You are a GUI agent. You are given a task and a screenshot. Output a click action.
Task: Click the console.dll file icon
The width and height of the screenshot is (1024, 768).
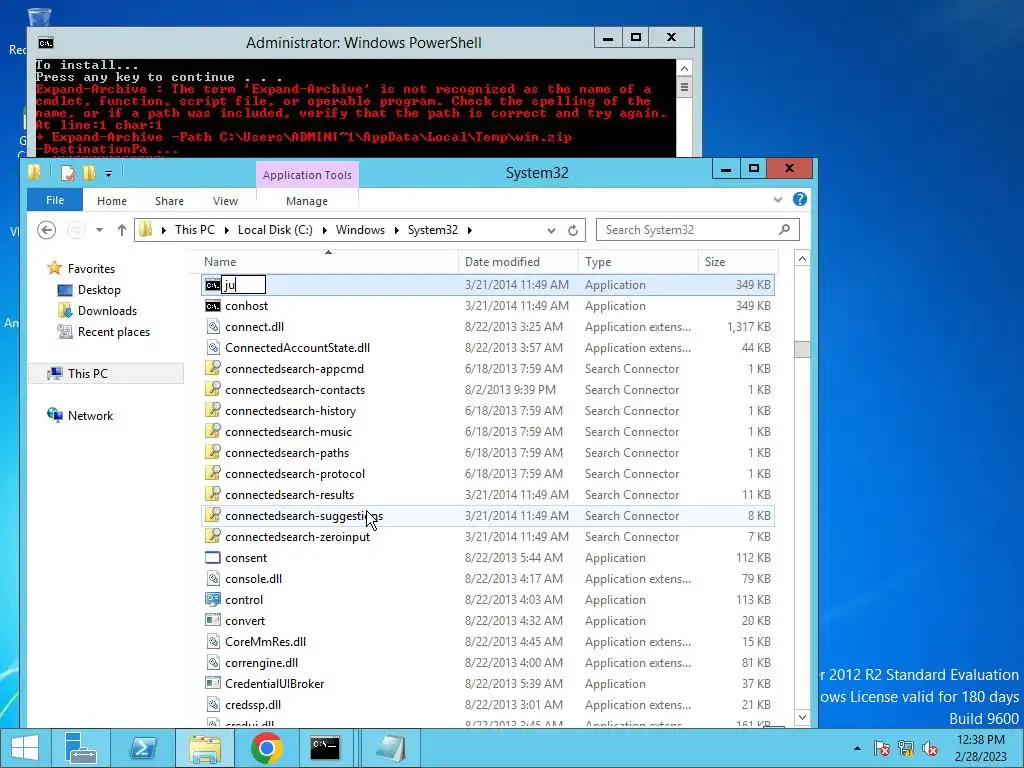pos(213,579)
